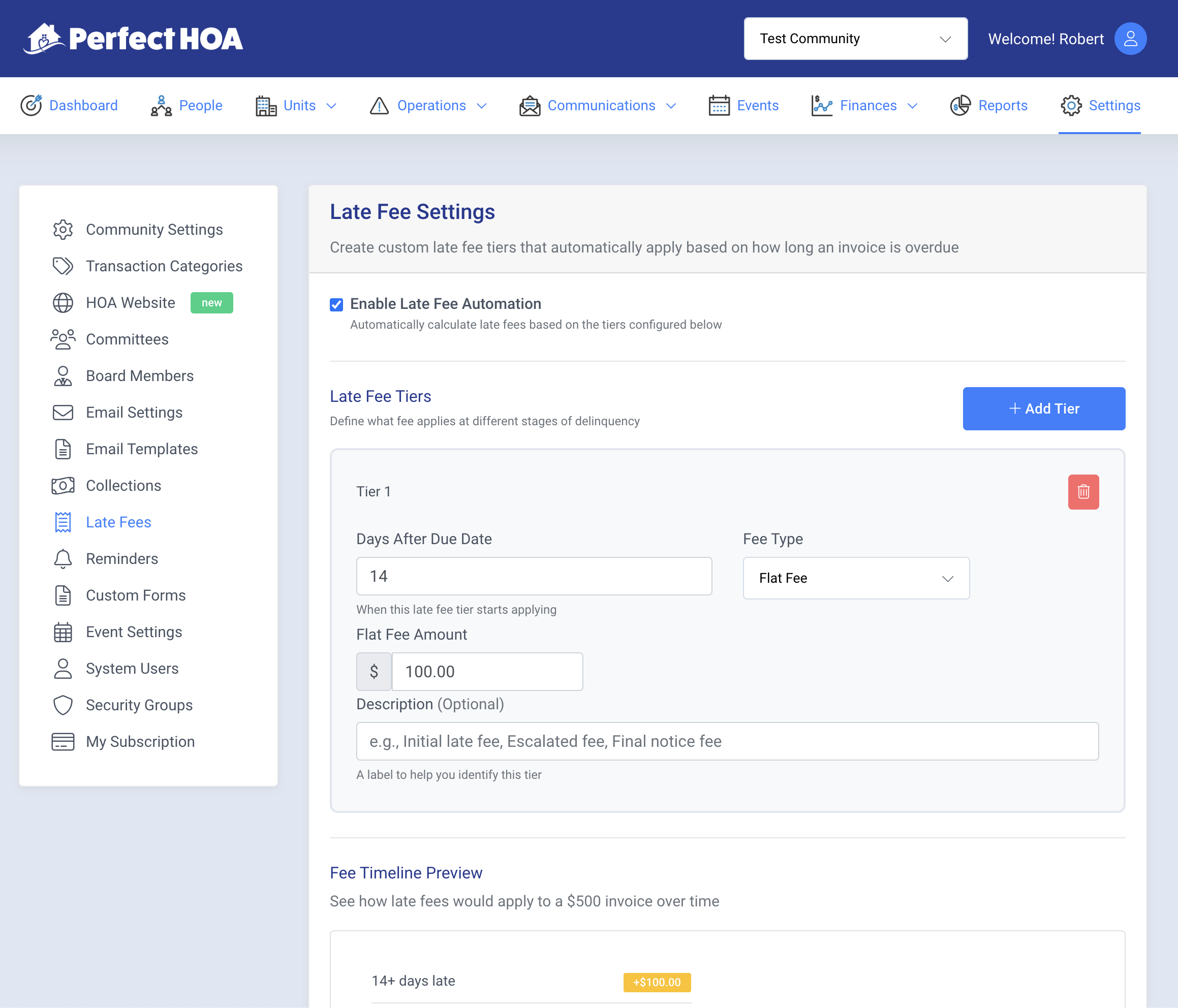Click the Email Settings envelope icon
The height and width of the screenshot is (1008, 1178).
click(x=63, y=413)
